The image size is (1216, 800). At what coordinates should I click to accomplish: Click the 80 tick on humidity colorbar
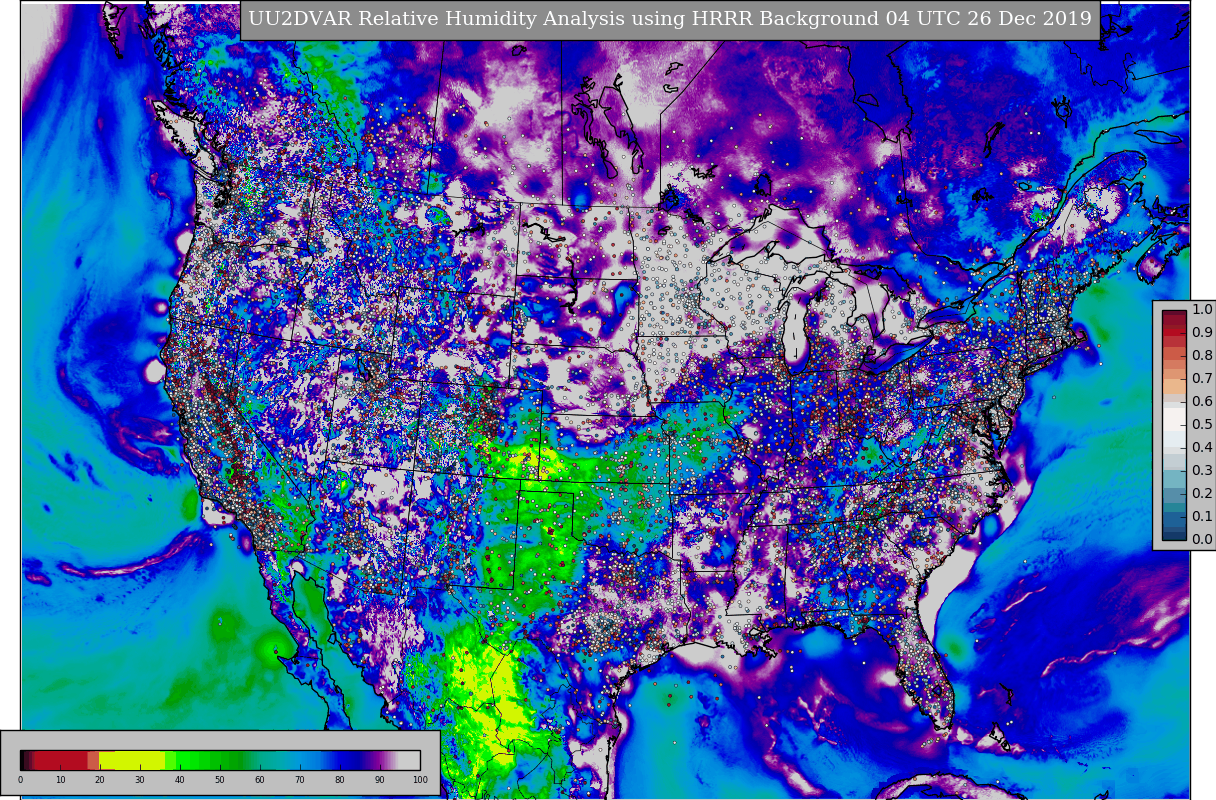340,780
